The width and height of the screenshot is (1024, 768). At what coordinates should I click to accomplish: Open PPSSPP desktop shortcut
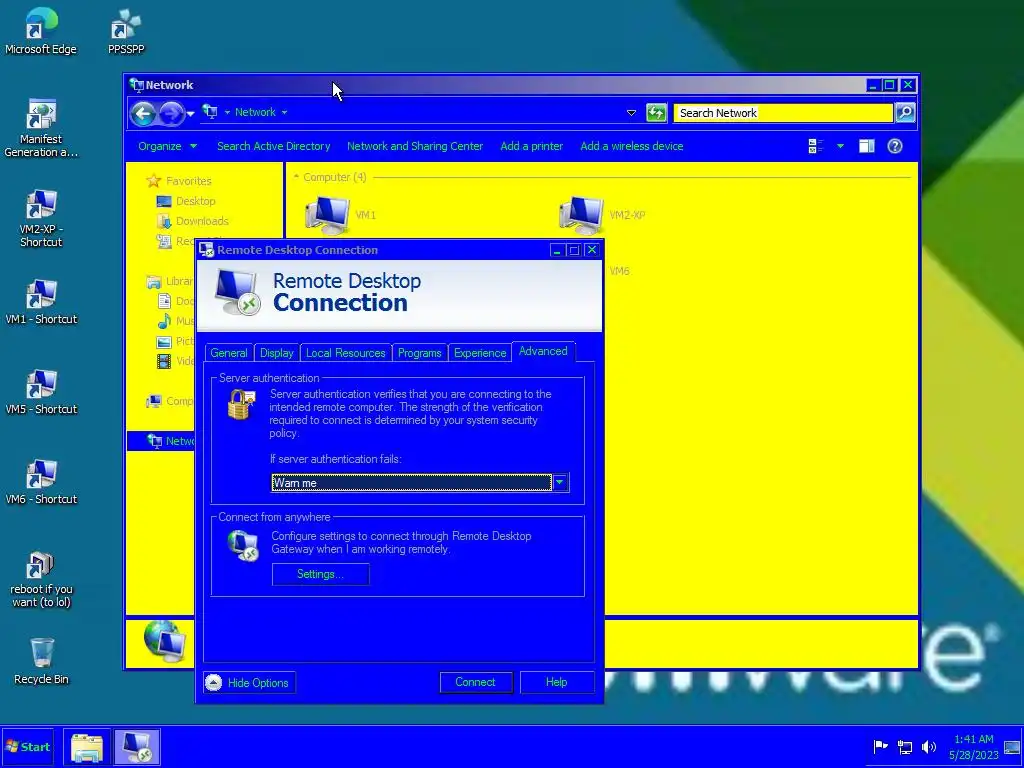pos(126,30)
